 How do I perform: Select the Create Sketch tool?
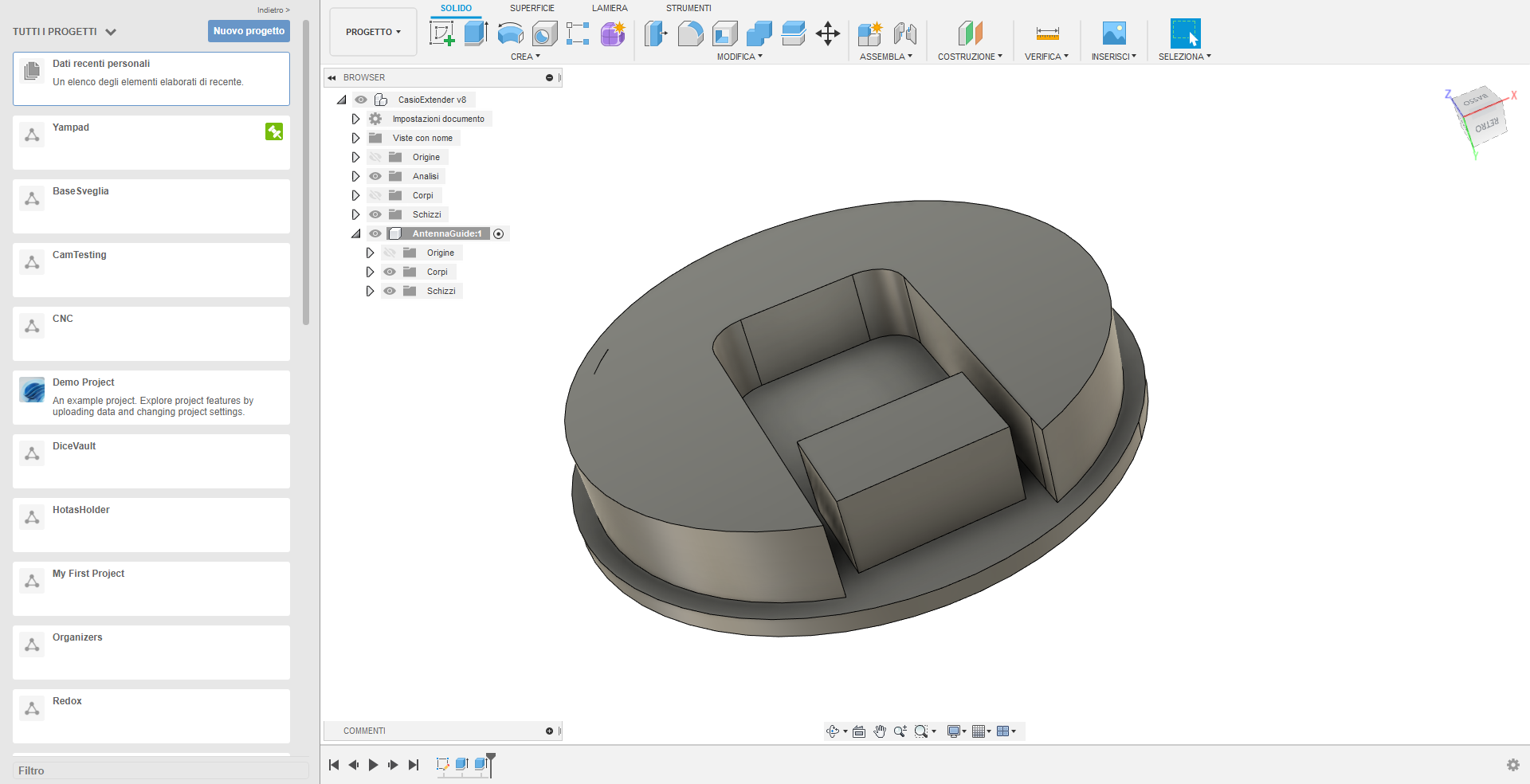tap(441, 33)
